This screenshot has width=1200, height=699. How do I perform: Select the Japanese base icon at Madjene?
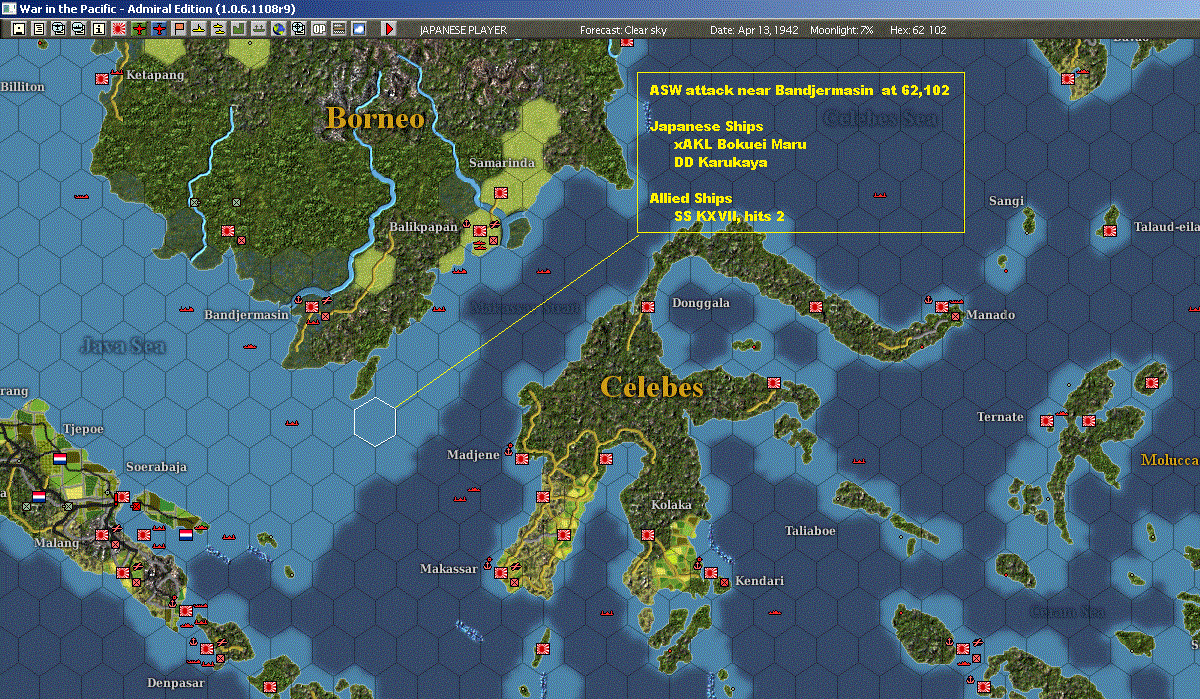(x=521, y=457)
